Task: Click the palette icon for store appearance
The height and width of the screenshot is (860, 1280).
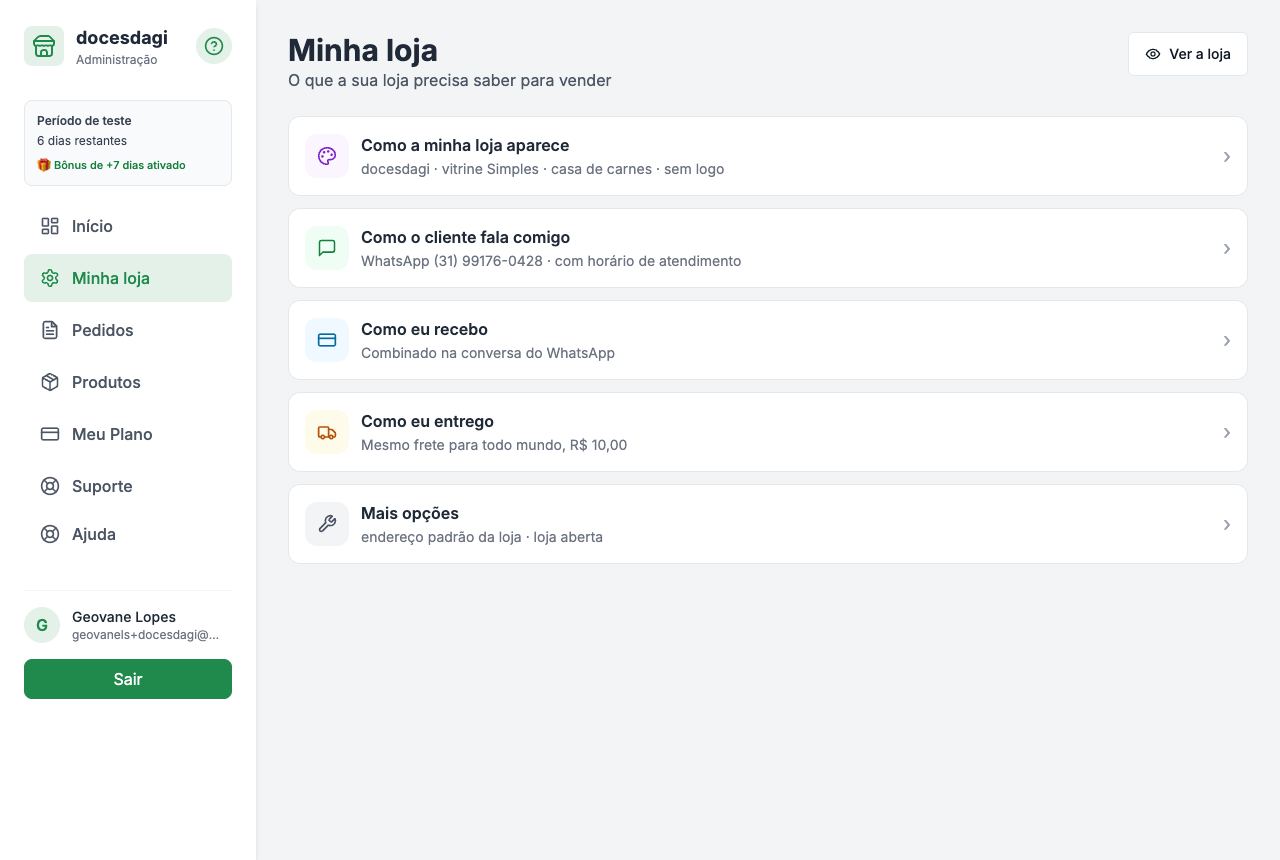Action: pyautogui.click(x=327, y=156)
